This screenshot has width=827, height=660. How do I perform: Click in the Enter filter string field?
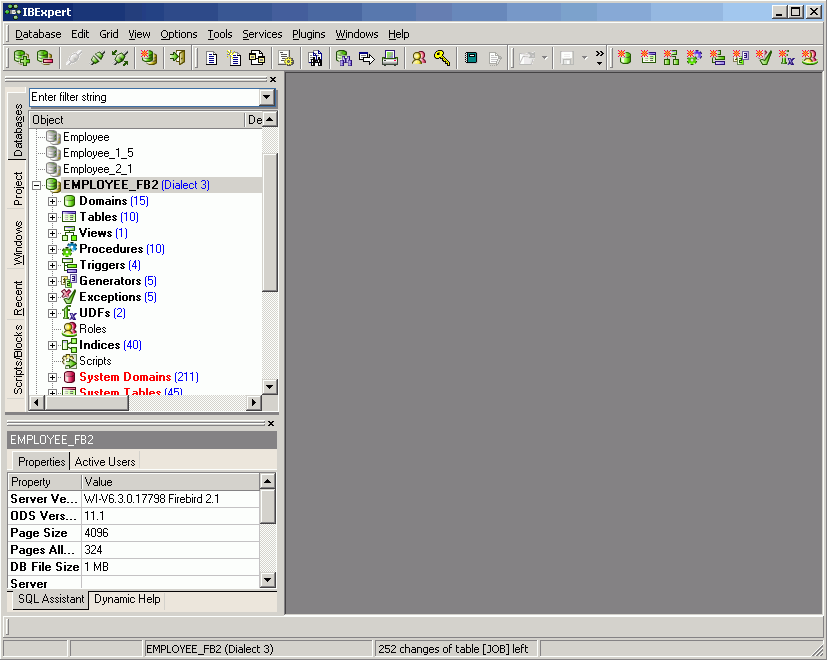(x=145, y=97)
